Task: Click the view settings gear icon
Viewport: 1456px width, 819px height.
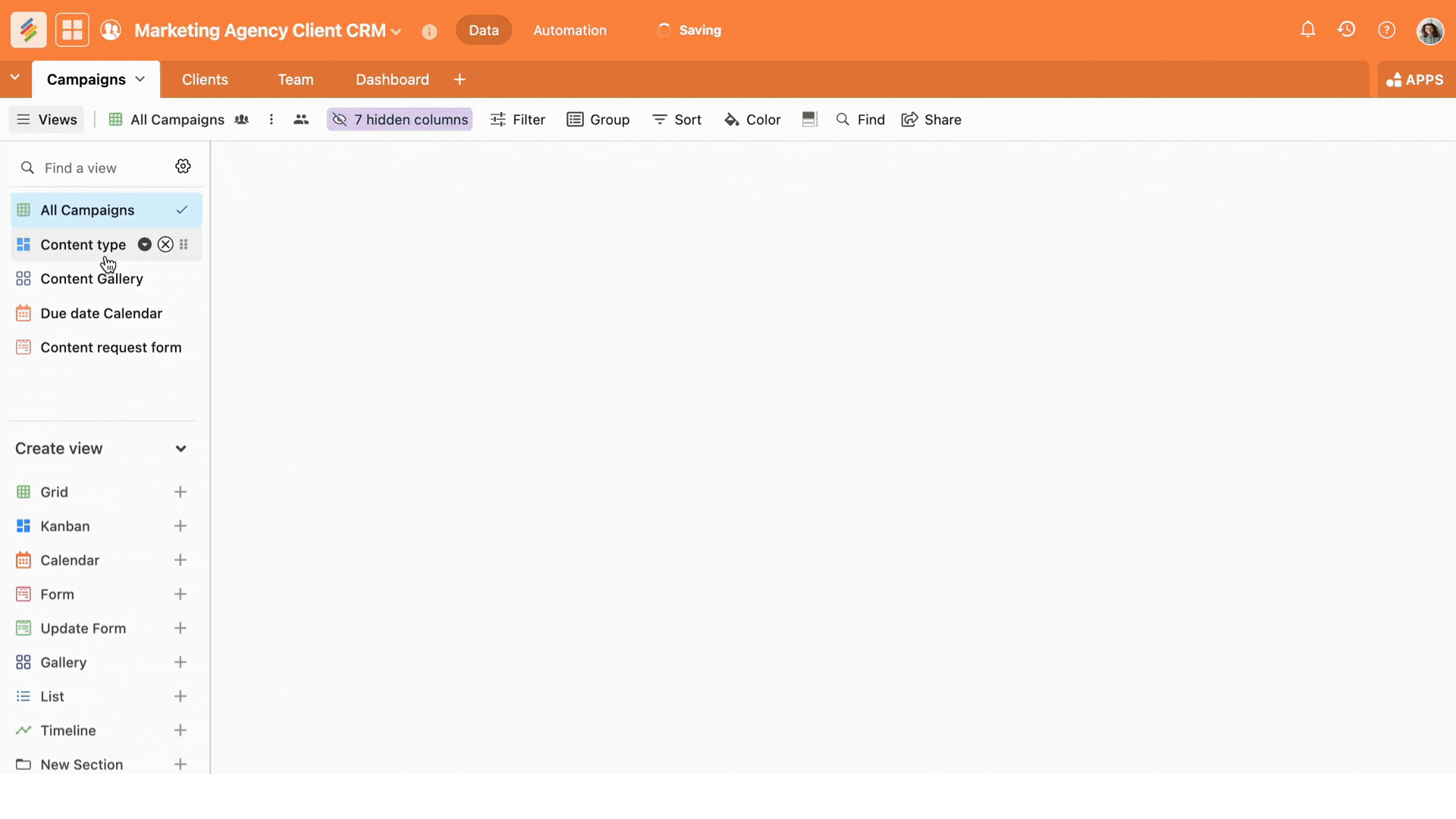Action: 183,167
